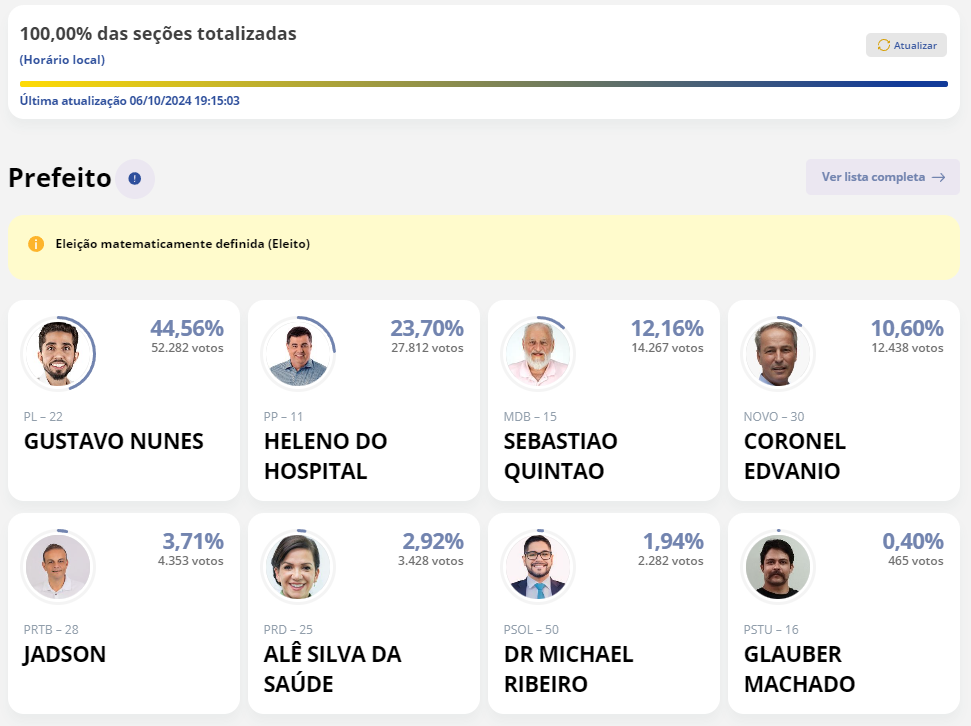This screenshot has height=726, width=971.
Task: Click the DR MICHAEL RIBEIRO name
Action: tap(568, 669)
